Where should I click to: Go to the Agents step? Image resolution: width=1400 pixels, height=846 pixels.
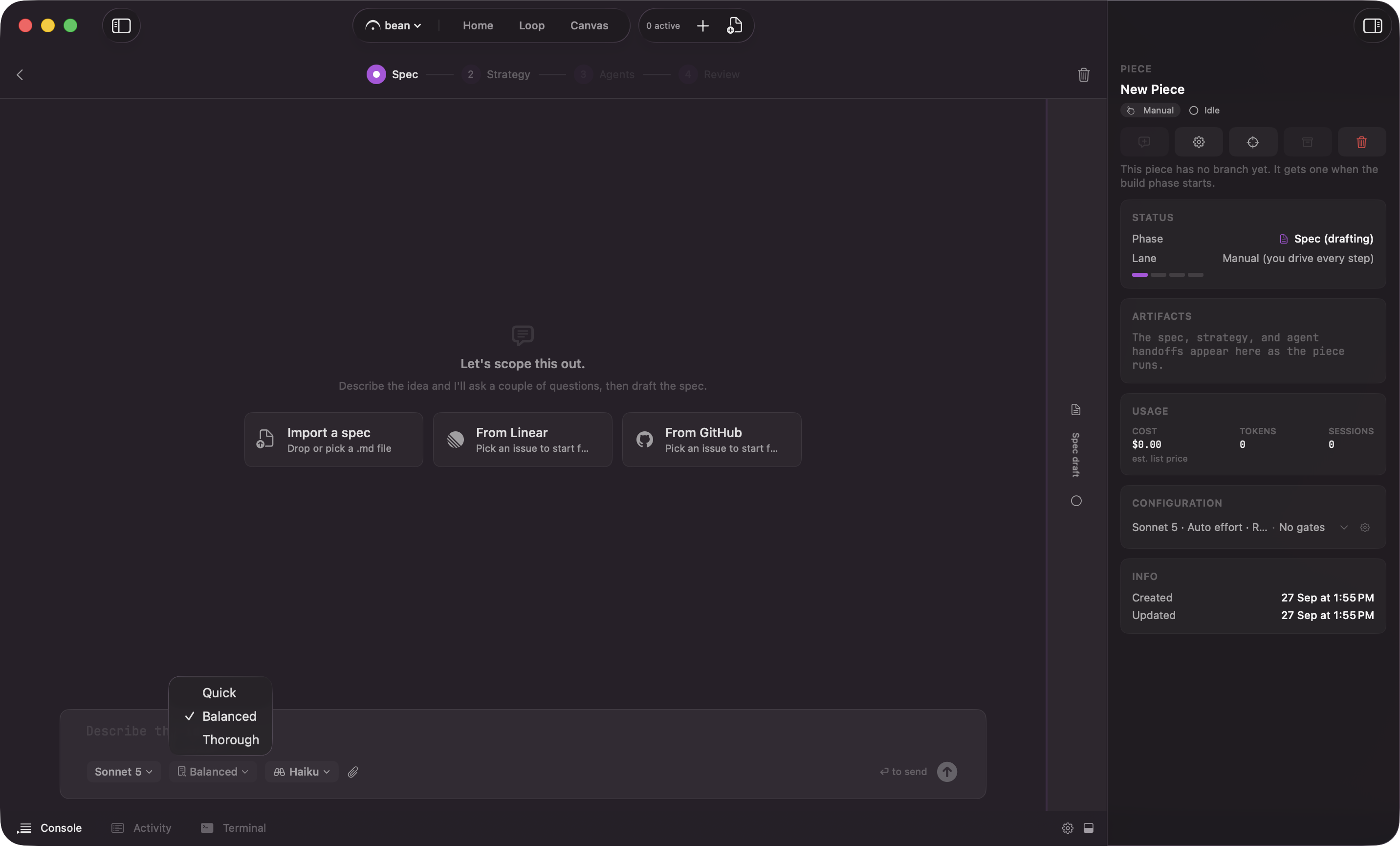[604, 74]
